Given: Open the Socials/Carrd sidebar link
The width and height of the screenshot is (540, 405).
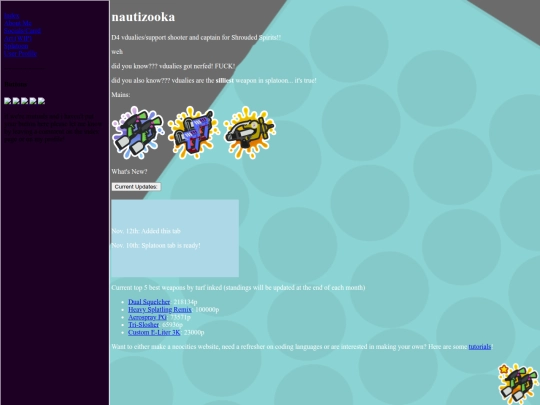Looking at the screenshot, I should coord(23,31).
